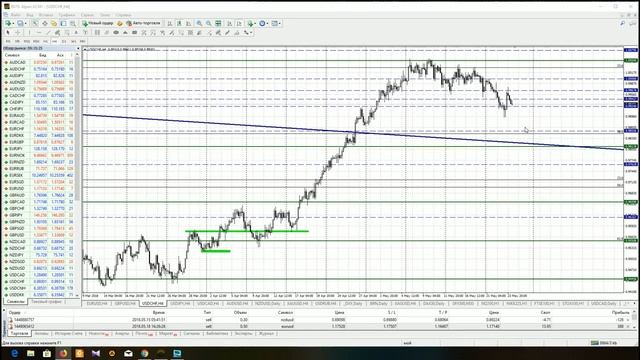The height and width of the screenshot is (360, 640).
Task: Open the Графики menu
Action: click(67, 15)
